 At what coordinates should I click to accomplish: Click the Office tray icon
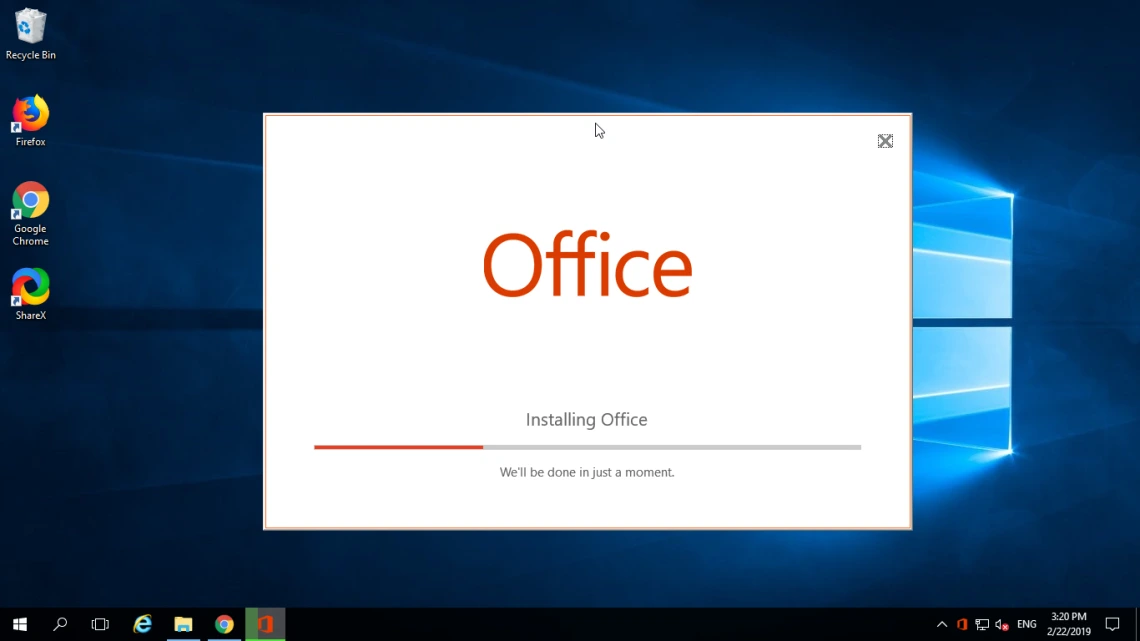[962, 624]
